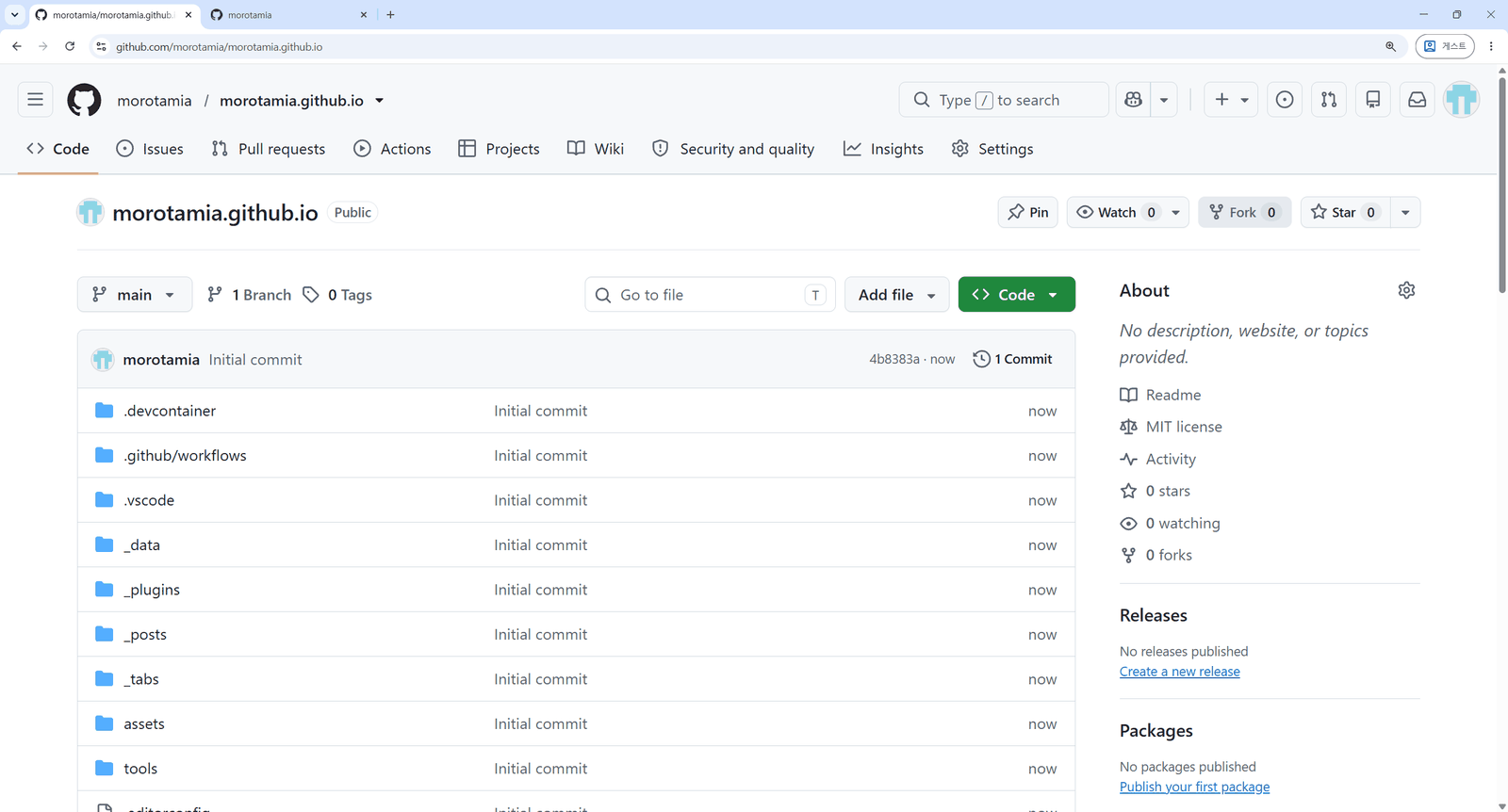Image resolution: width=1508 pixels, height=812 pixels.
Task: Open the browser tab search chevron
Action: 14,15
